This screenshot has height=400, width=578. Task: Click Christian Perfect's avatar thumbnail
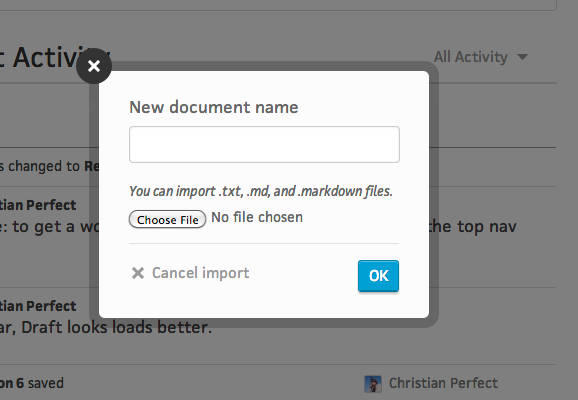click(x=373, y=384)
